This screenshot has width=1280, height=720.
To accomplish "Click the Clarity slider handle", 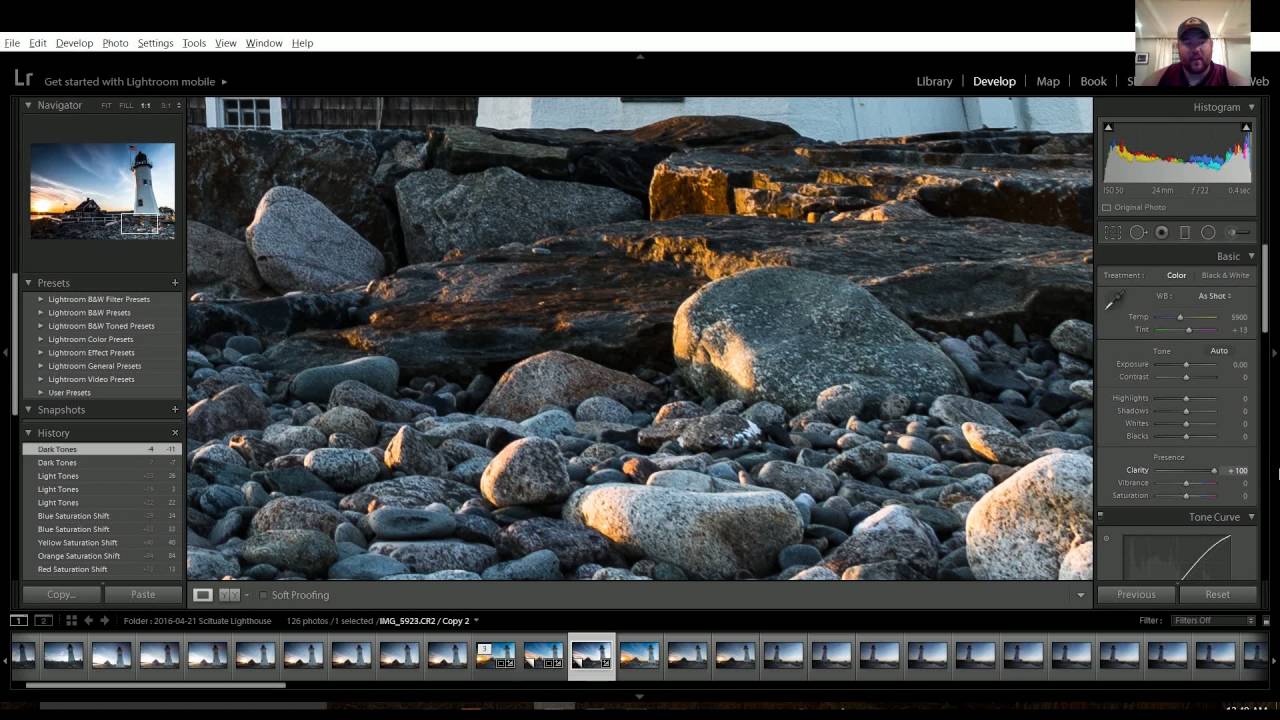I will 1214,471.
